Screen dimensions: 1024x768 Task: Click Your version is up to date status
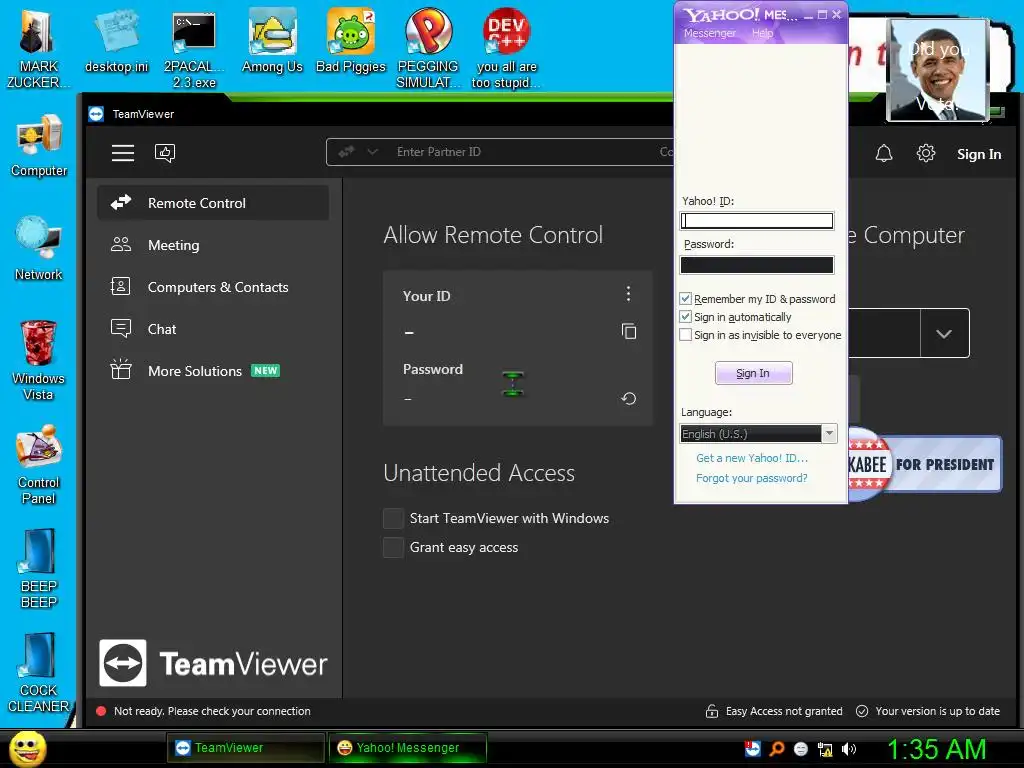click(928, 711)
